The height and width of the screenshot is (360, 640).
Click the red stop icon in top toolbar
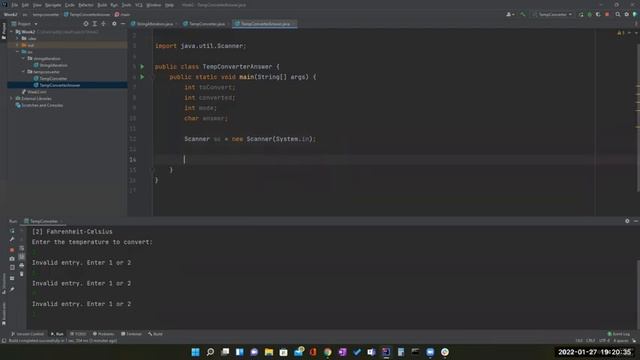(x=607, y=14)
